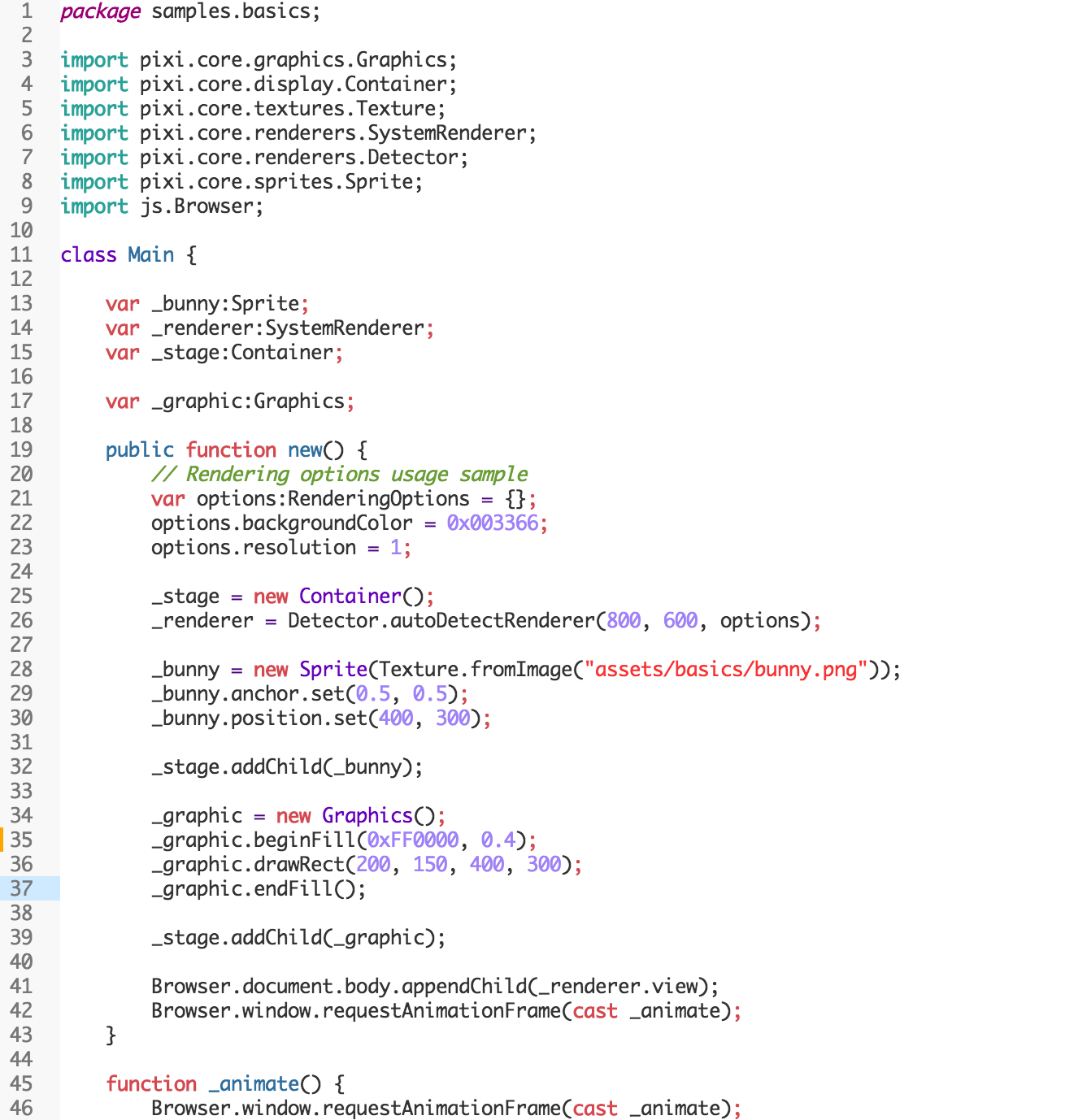The height and width of the screenshot is (1120, 1065).
Task: Click '_graphic.endFill();' line
Action: (259, 889)
